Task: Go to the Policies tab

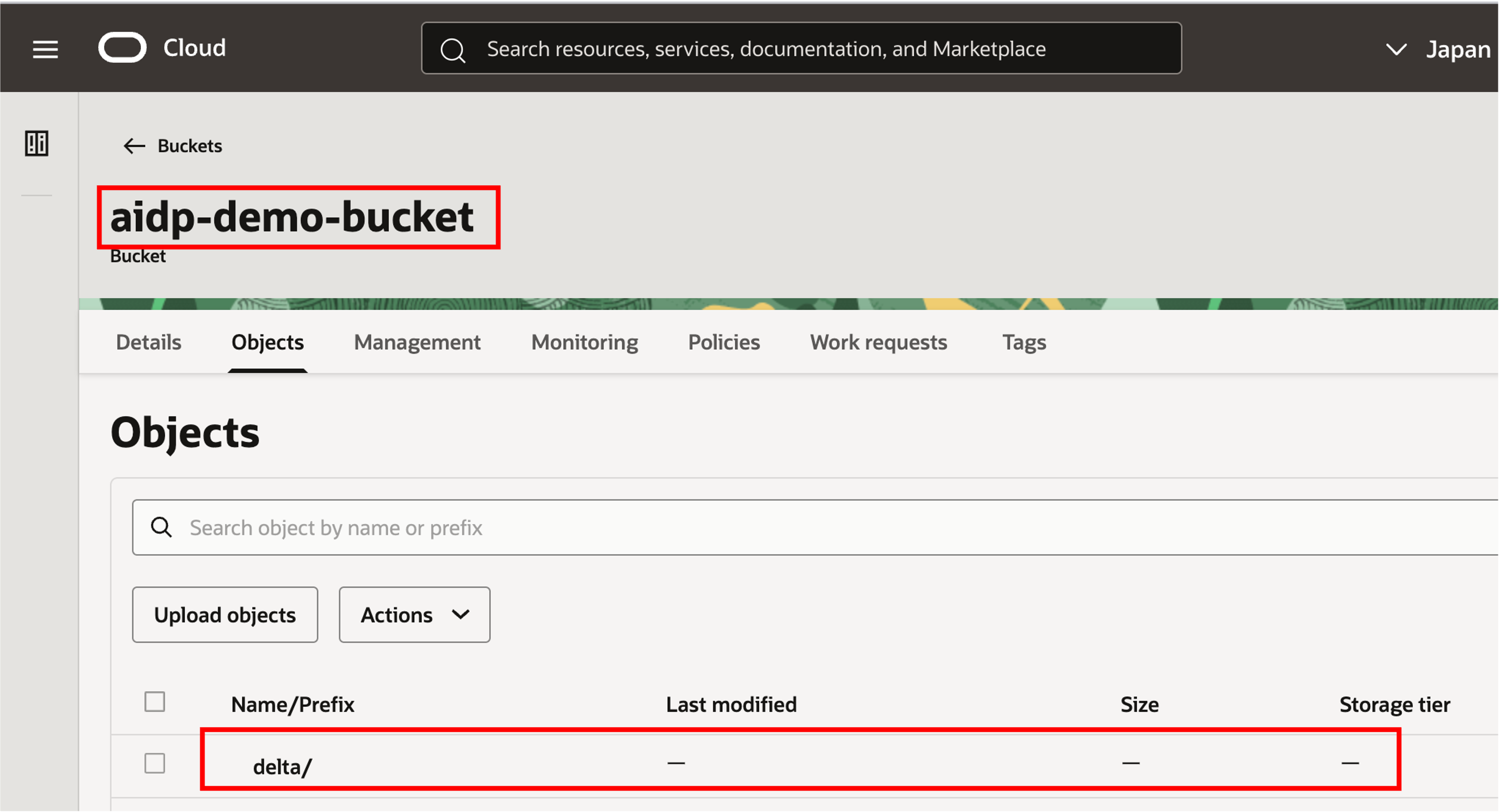Action: pyautogui.click(x=724, y=342)
